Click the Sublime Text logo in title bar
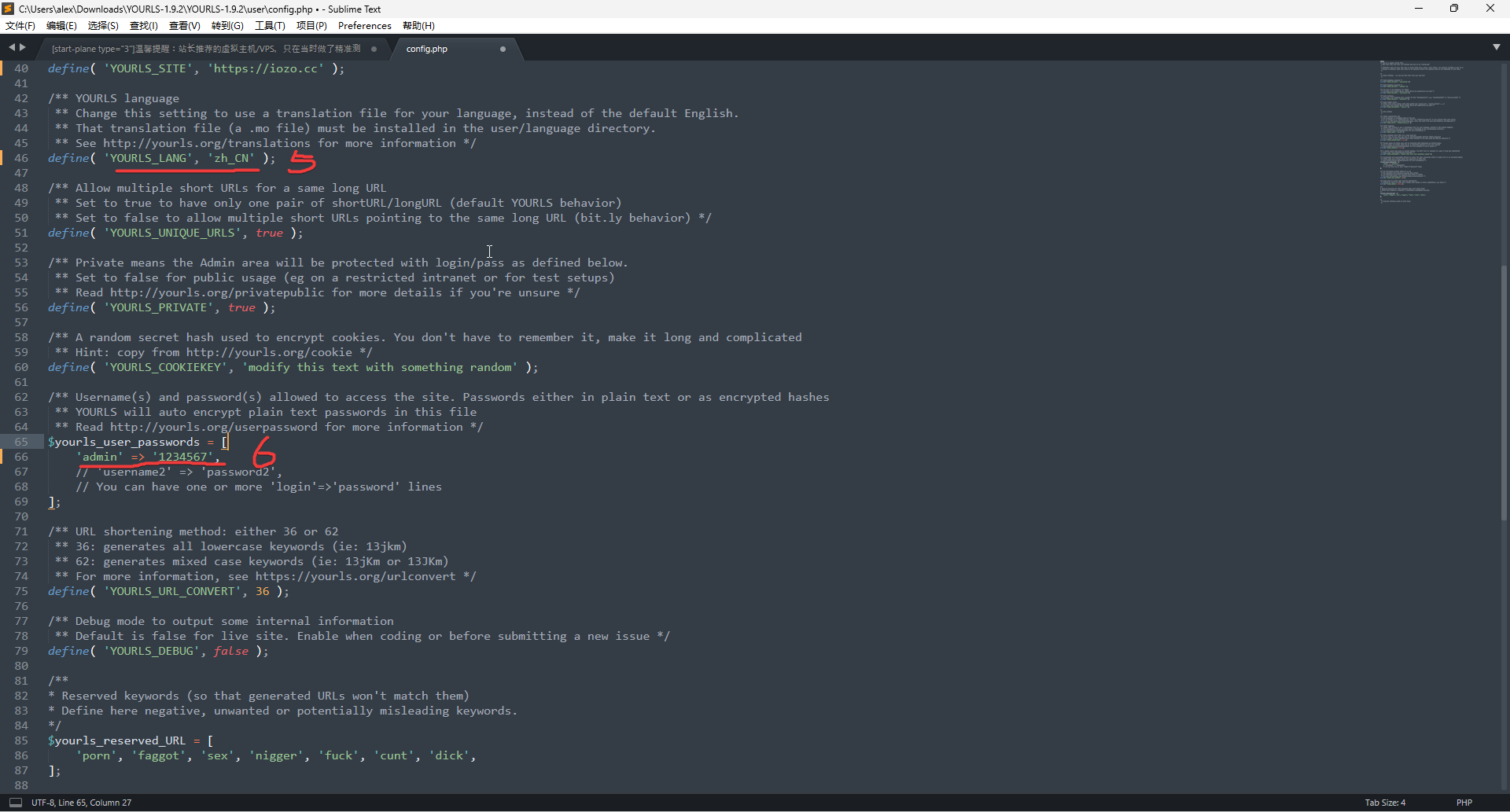This screenshot has width=1510, height=812. [x=9, y=9]
